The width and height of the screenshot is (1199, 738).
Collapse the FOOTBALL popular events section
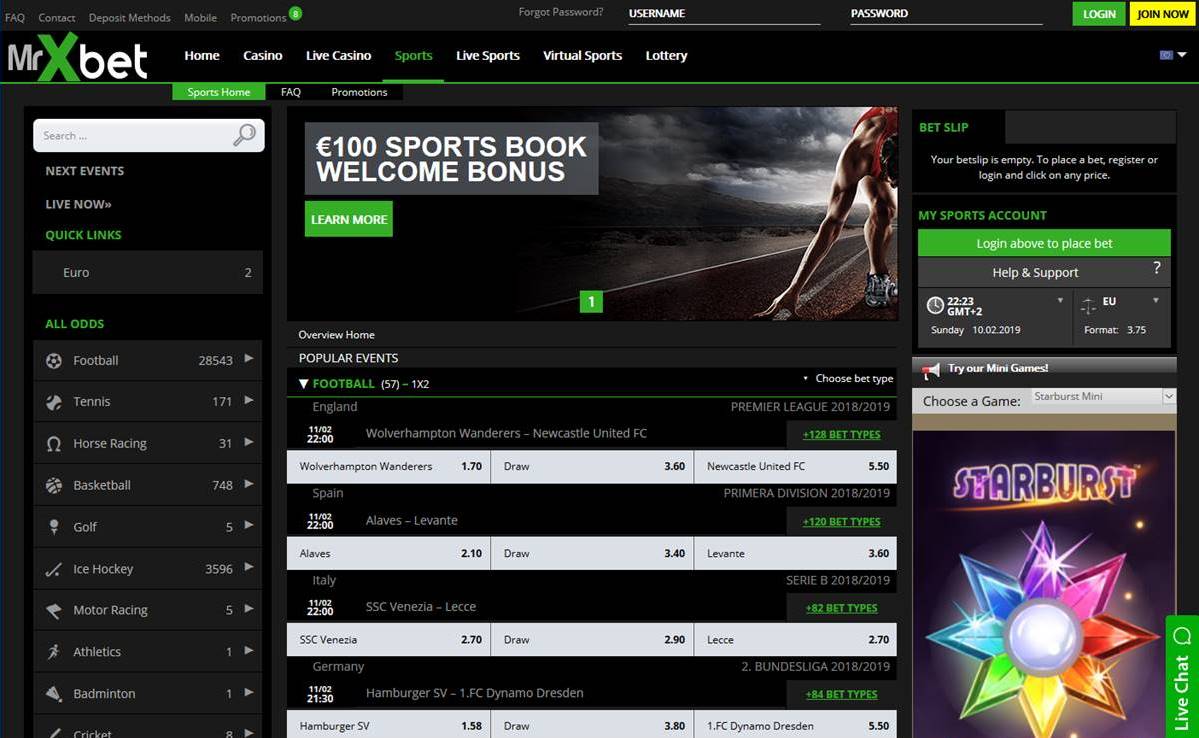tap(304, 384)
